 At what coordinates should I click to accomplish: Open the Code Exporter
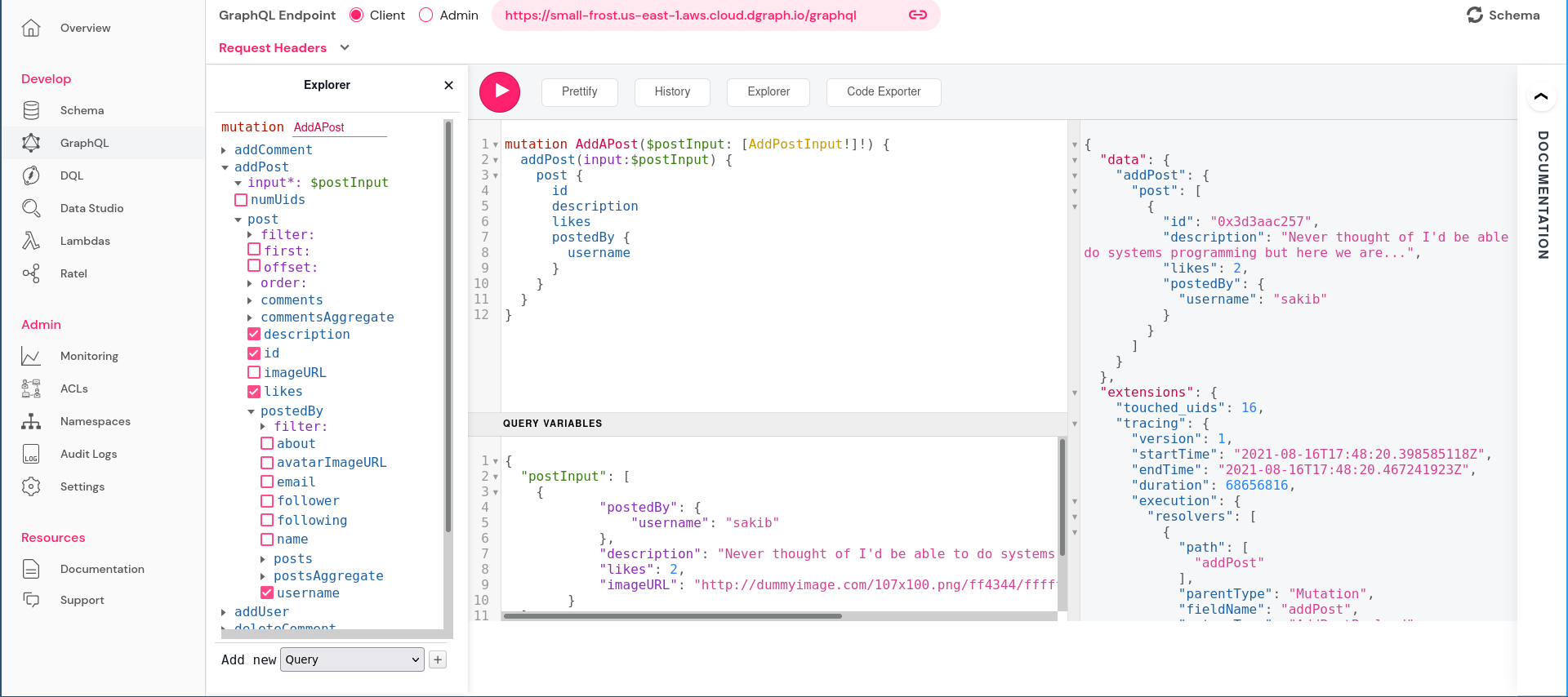tap(884, 92)
